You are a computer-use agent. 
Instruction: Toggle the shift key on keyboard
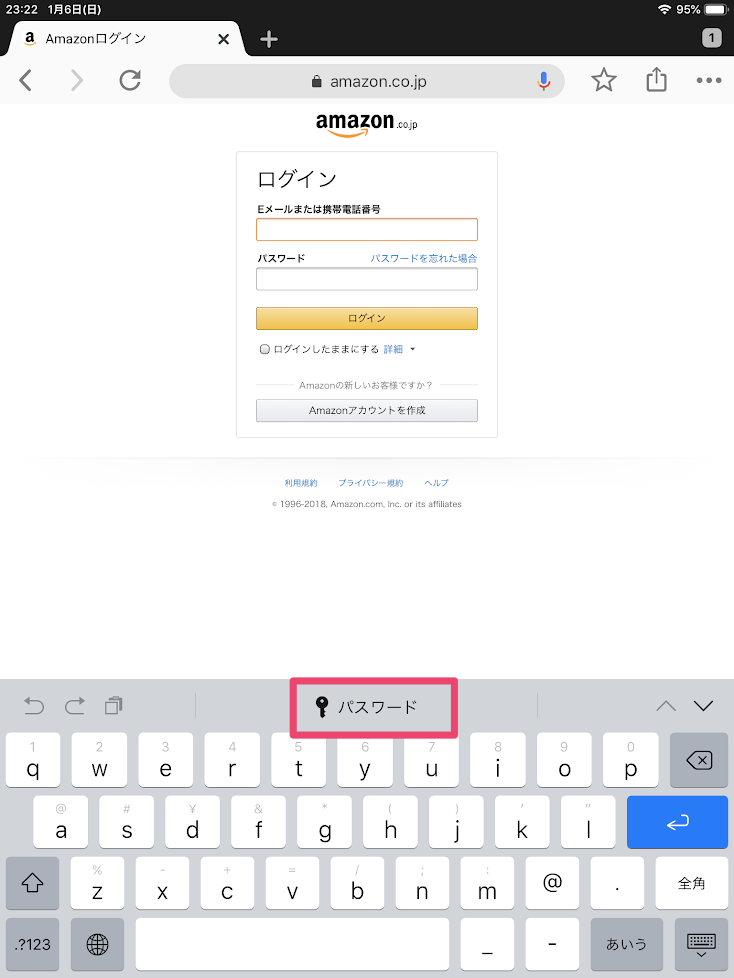pos(32,883)
